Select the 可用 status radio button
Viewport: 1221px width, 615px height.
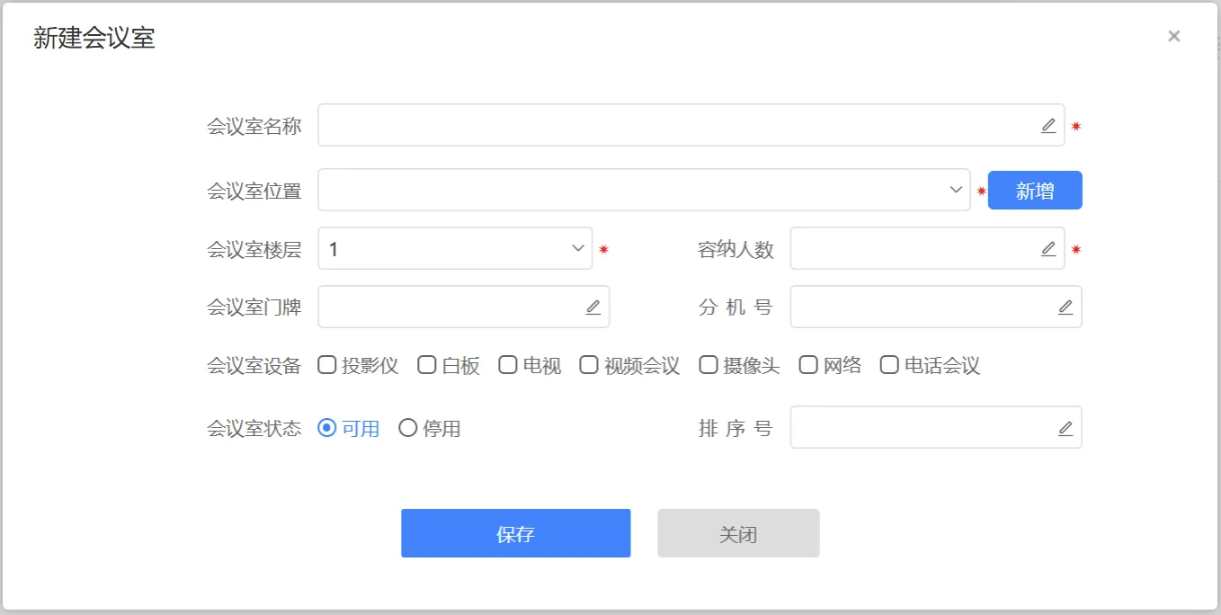pyautogui.click(x=327, y=428)
